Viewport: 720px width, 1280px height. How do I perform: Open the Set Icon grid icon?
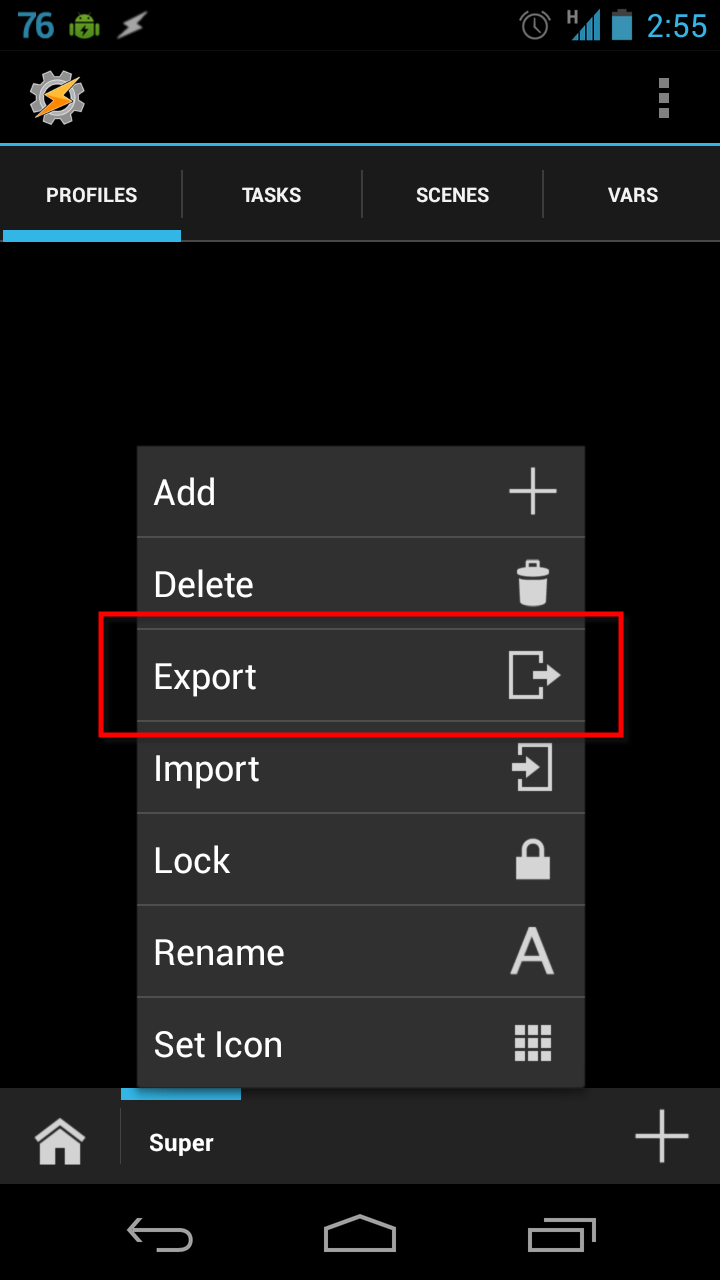(533, 1043)
